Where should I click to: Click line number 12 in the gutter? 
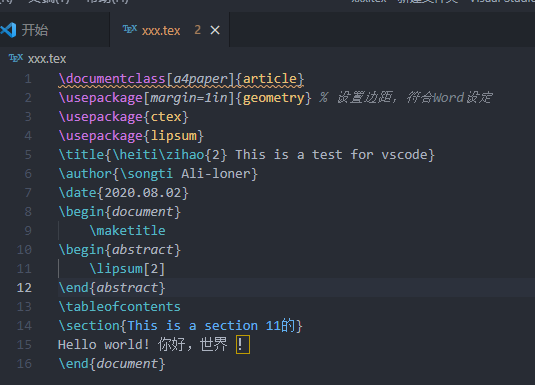pyautogui.click(x=24, y=288)
